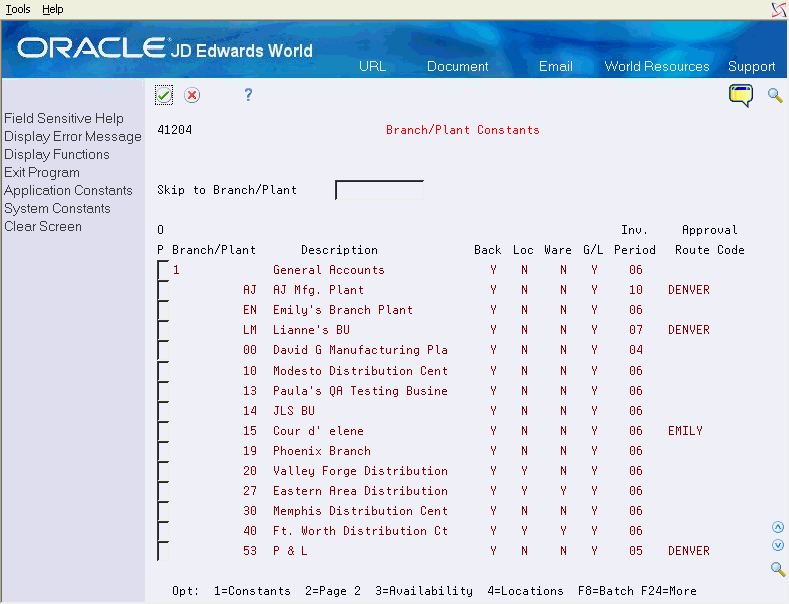Click option field for Modesto Distribution row

[163, 371]
